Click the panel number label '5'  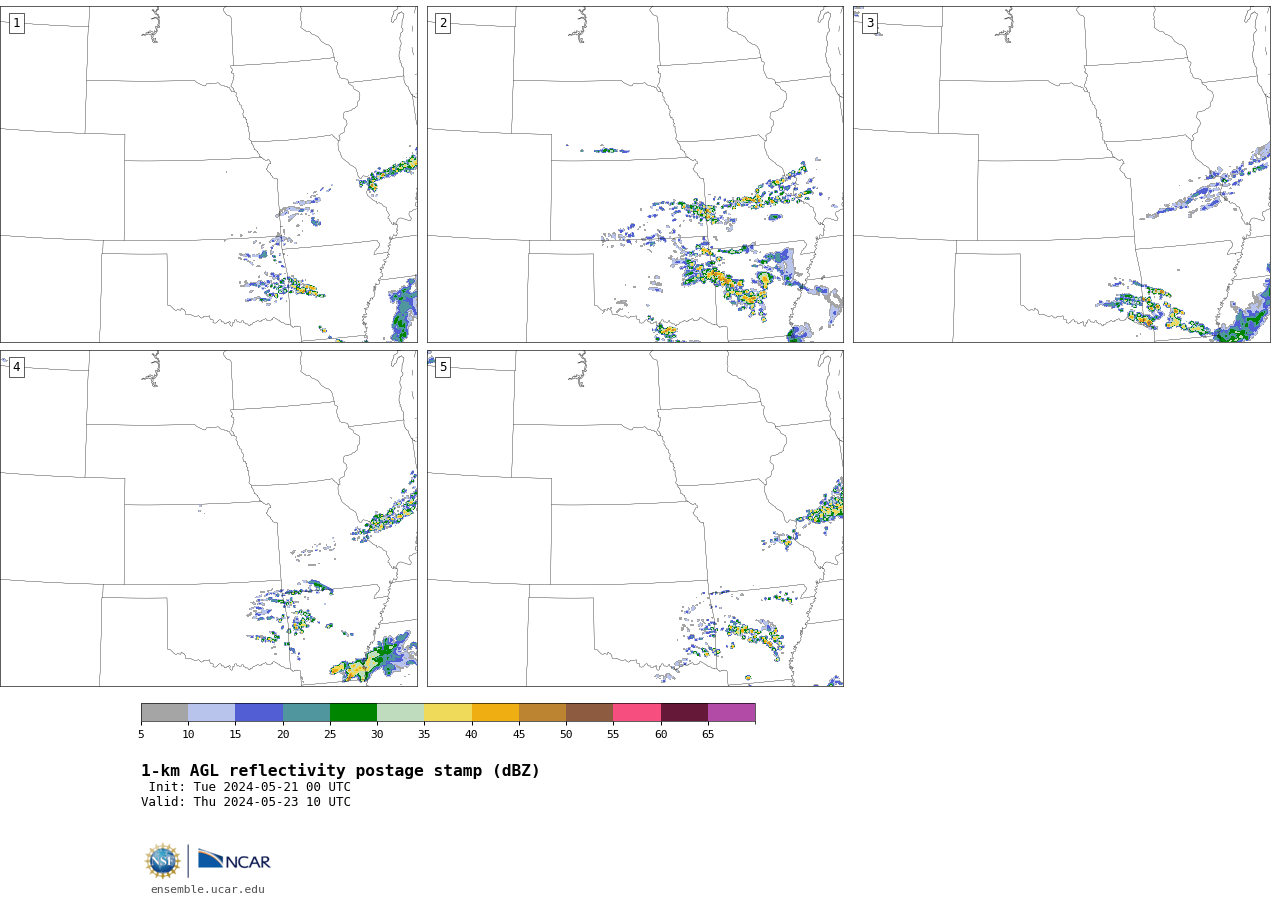coord(443,367)
